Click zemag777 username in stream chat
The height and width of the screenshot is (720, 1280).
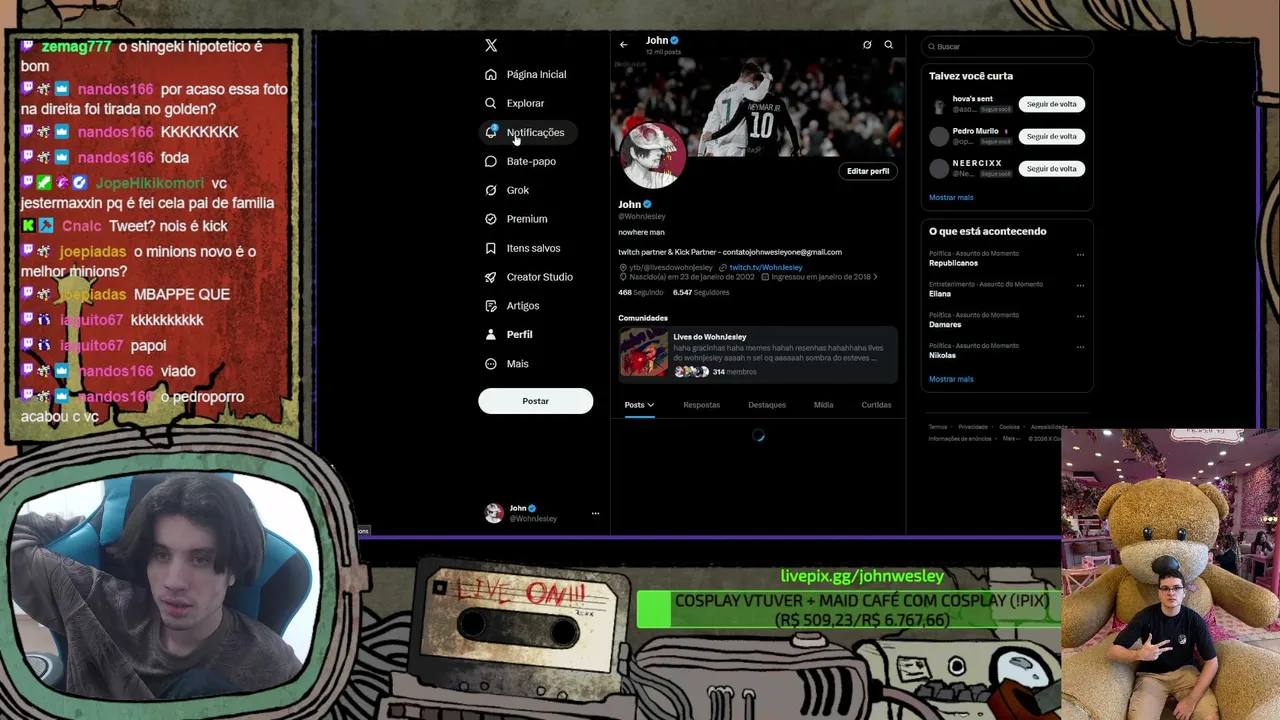pyautogui.click(x=77, y=46)
